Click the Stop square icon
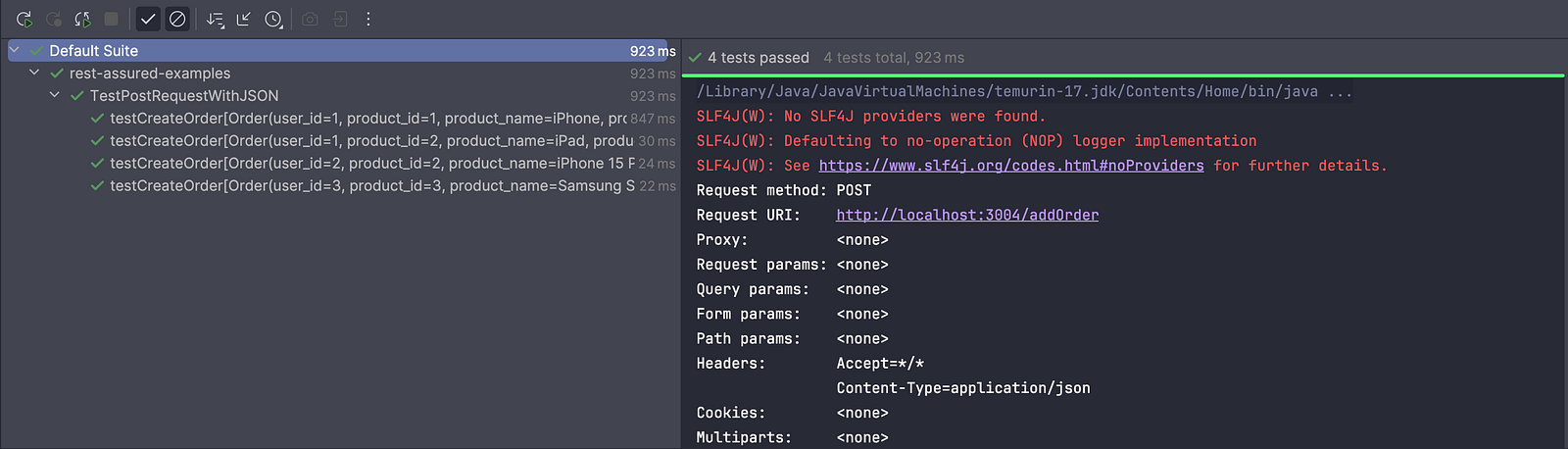Image resolution: width=1568 pixels, height=449 pixels. pos(112,19)
